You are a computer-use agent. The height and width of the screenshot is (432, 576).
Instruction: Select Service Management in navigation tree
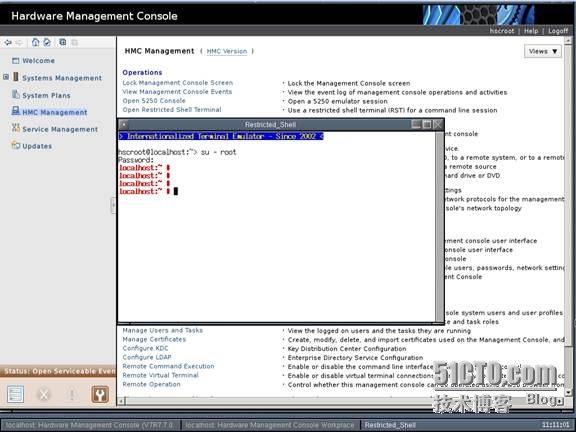[60, 129]
